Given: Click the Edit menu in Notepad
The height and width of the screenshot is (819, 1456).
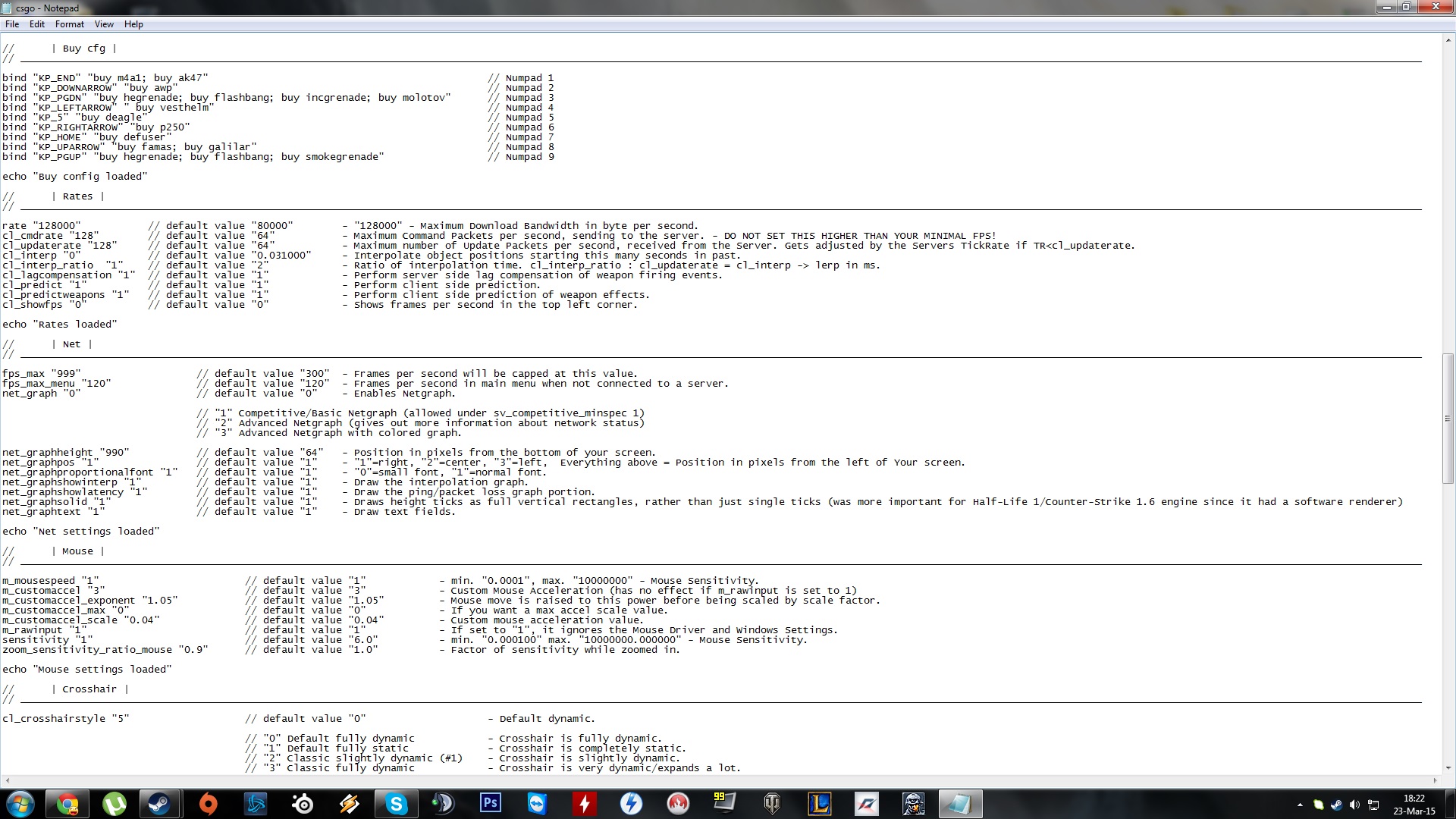Looking at the screenshot, I should point(38,24).
